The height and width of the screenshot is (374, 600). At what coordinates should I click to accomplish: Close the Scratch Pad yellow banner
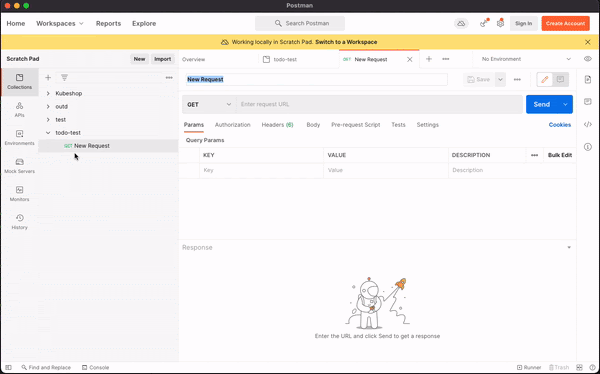coord(588,42)
